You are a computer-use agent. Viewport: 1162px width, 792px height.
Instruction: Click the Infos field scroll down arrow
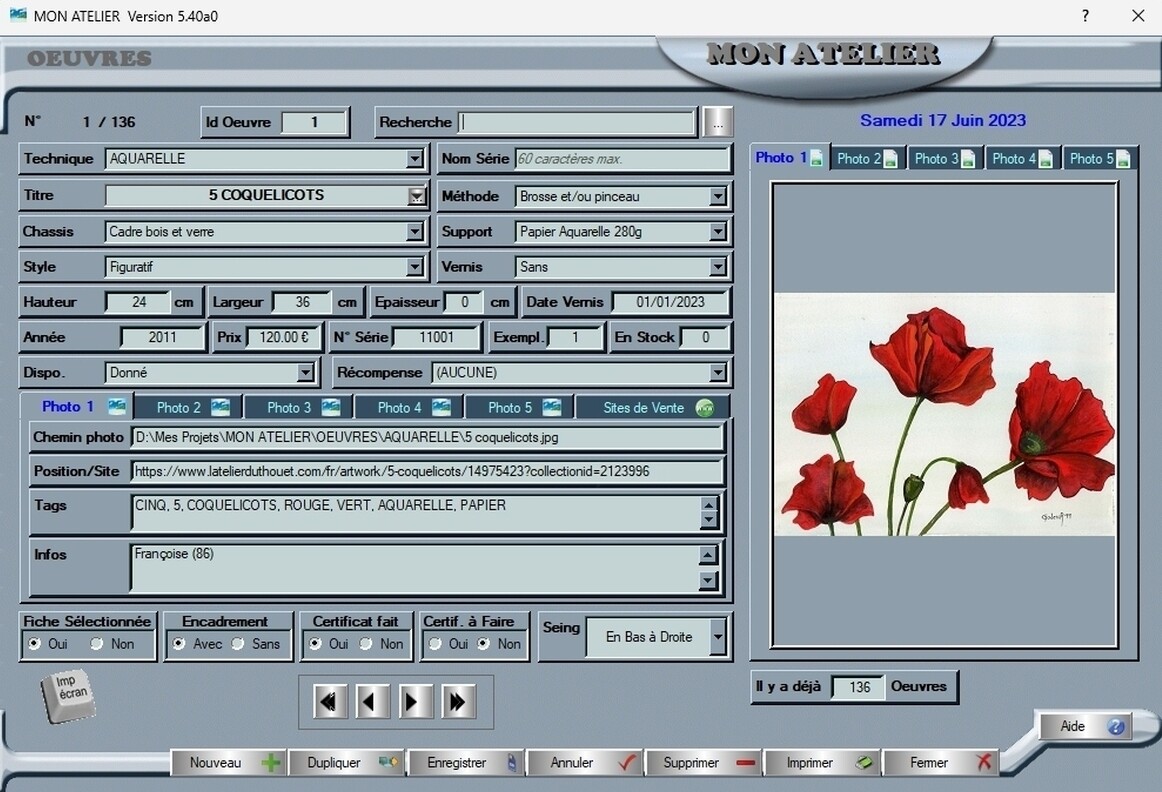(x=708, y=580)
